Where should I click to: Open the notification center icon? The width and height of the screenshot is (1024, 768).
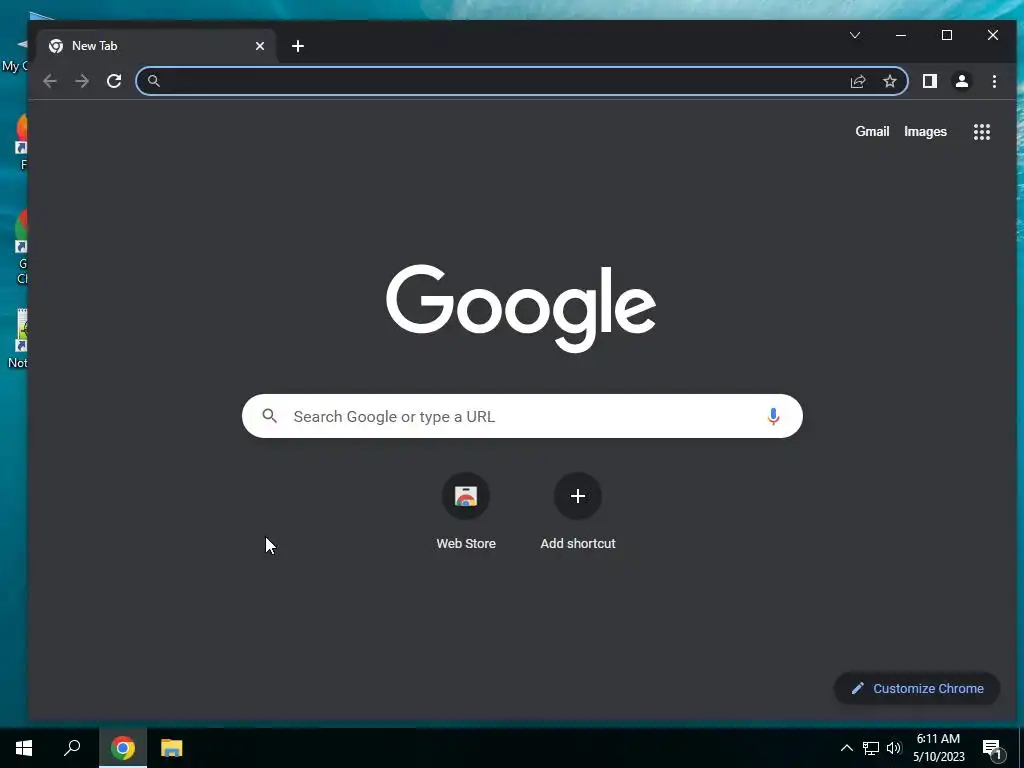(992, 749)
